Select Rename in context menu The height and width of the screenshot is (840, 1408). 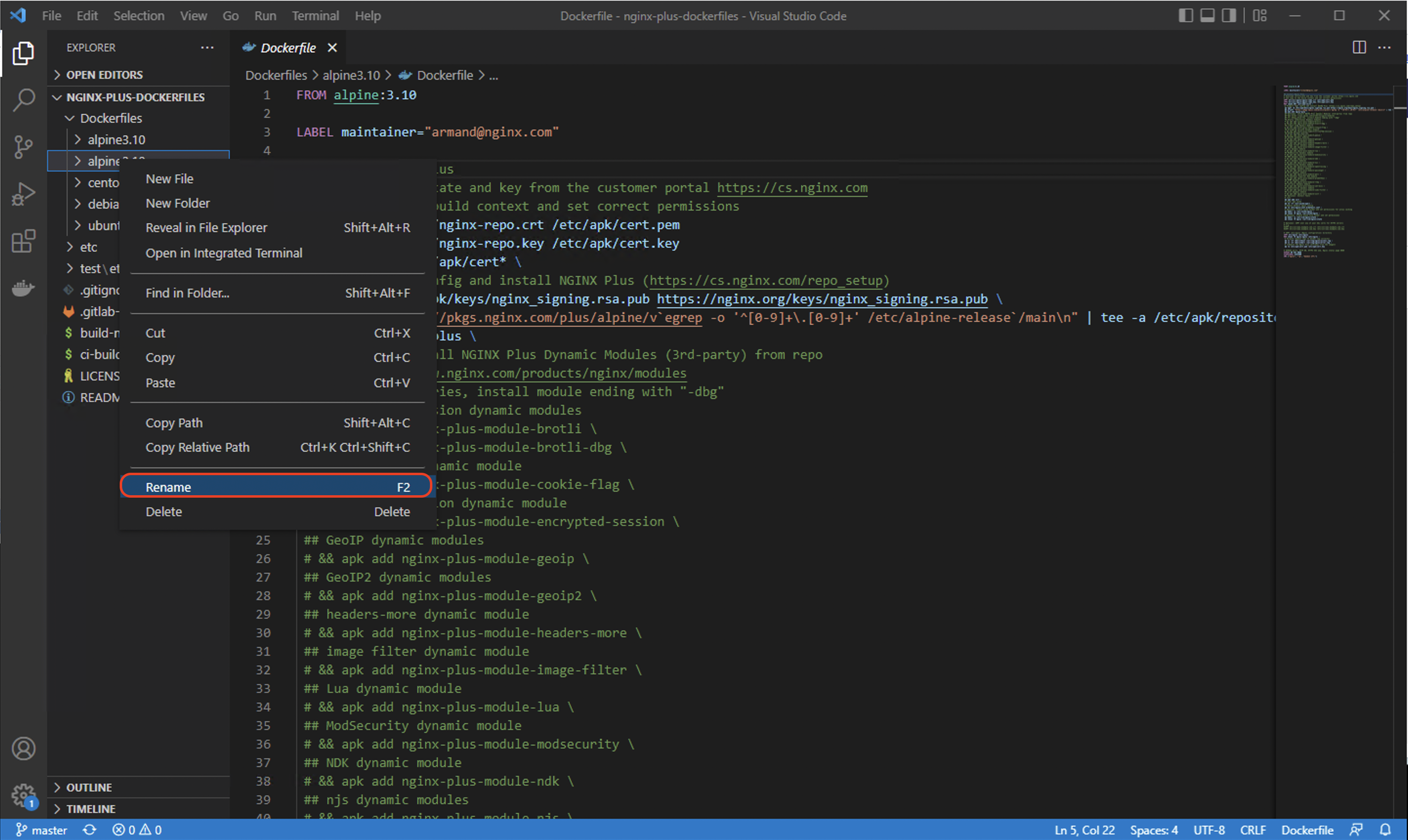(277, 487)
